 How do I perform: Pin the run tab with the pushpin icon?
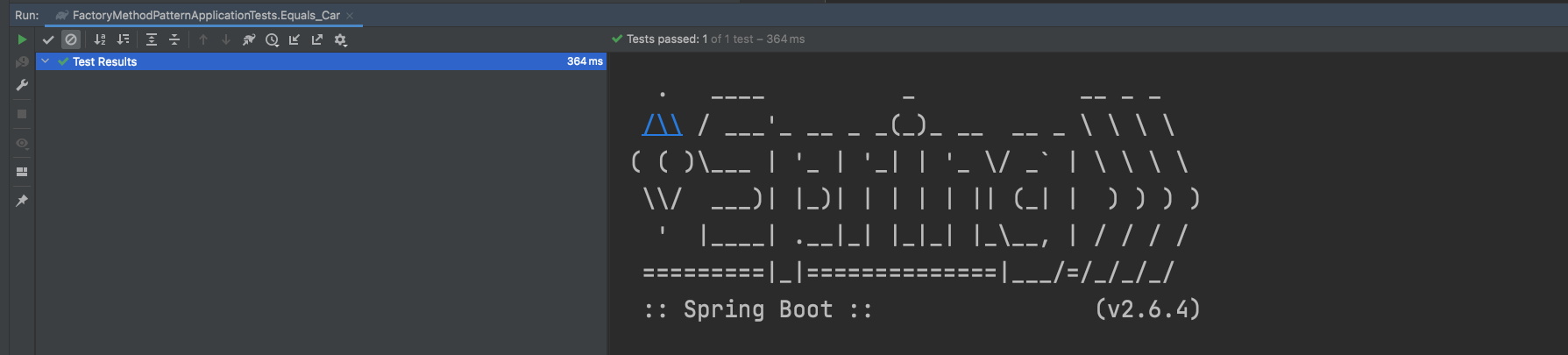coord(22,201)
